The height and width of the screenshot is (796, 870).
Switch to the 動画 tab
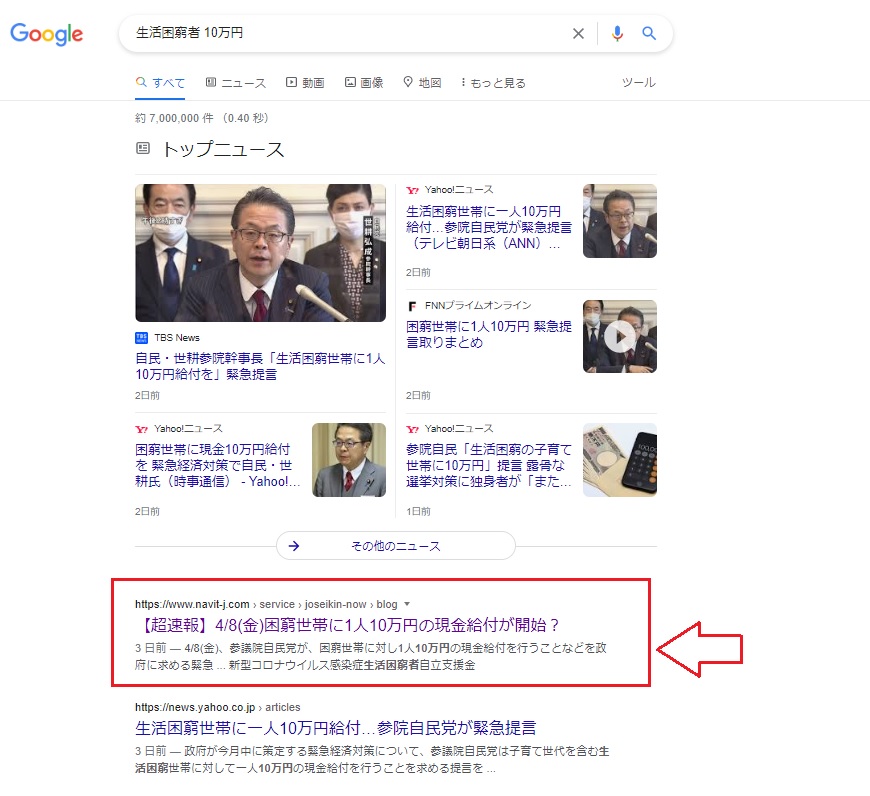pos(305,83)
